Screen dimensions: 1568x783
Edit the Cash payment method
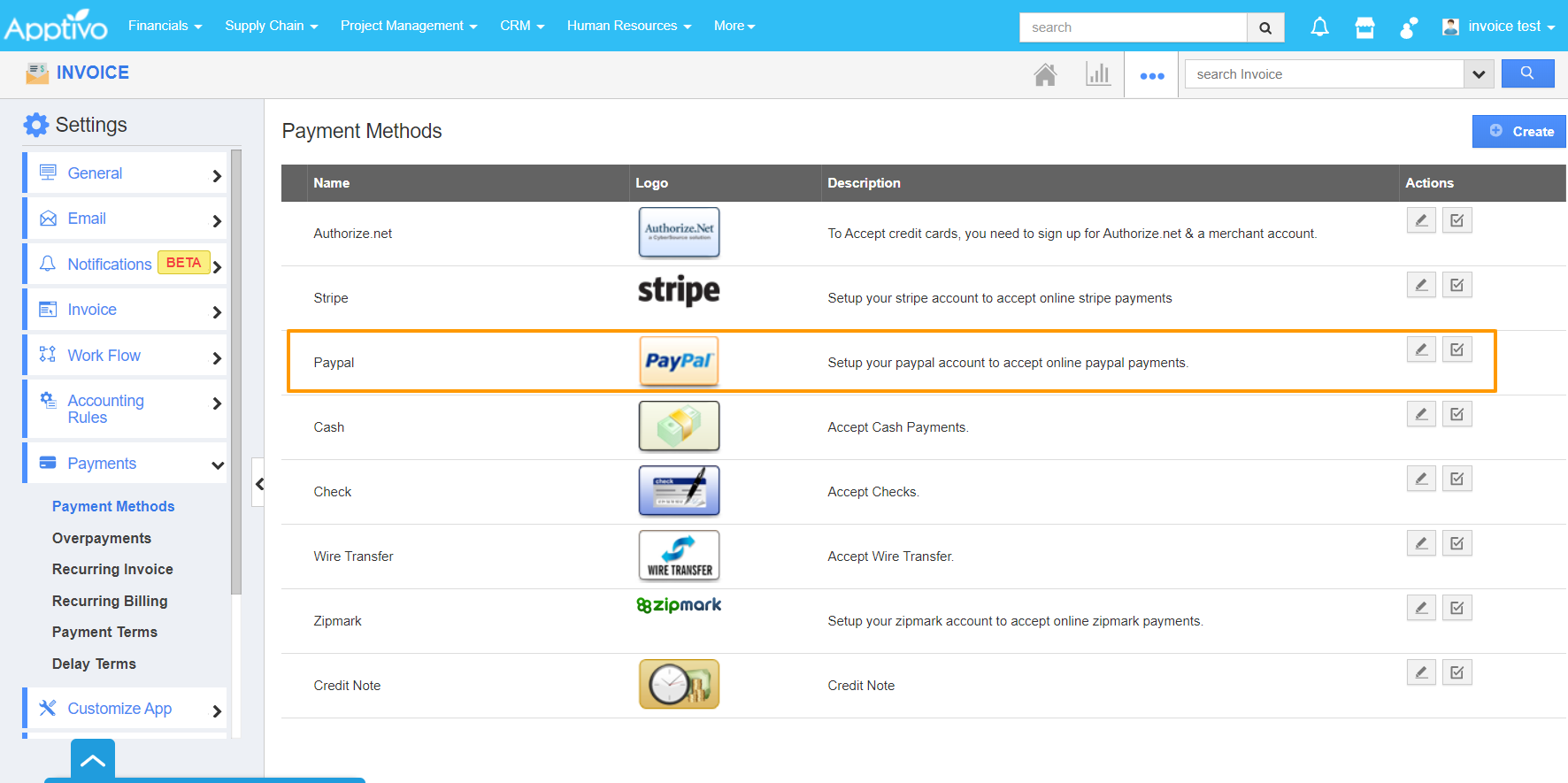pyautogui.click(x=1421, y=414)
